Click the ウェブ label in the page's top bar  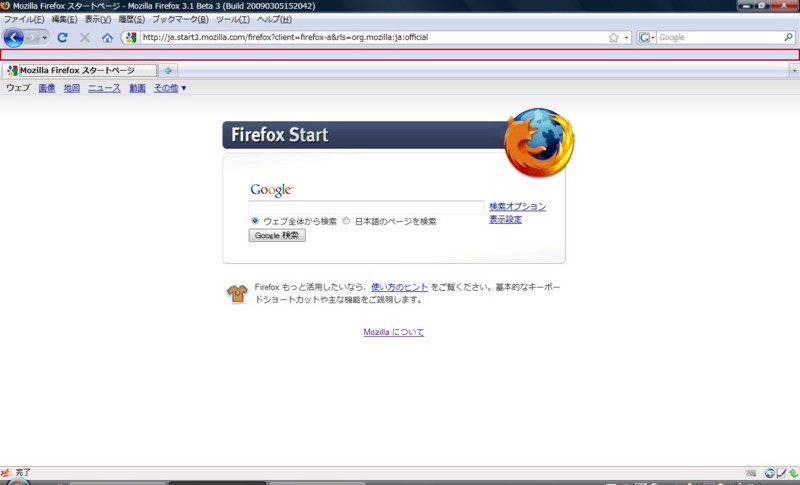coord(18,88)
